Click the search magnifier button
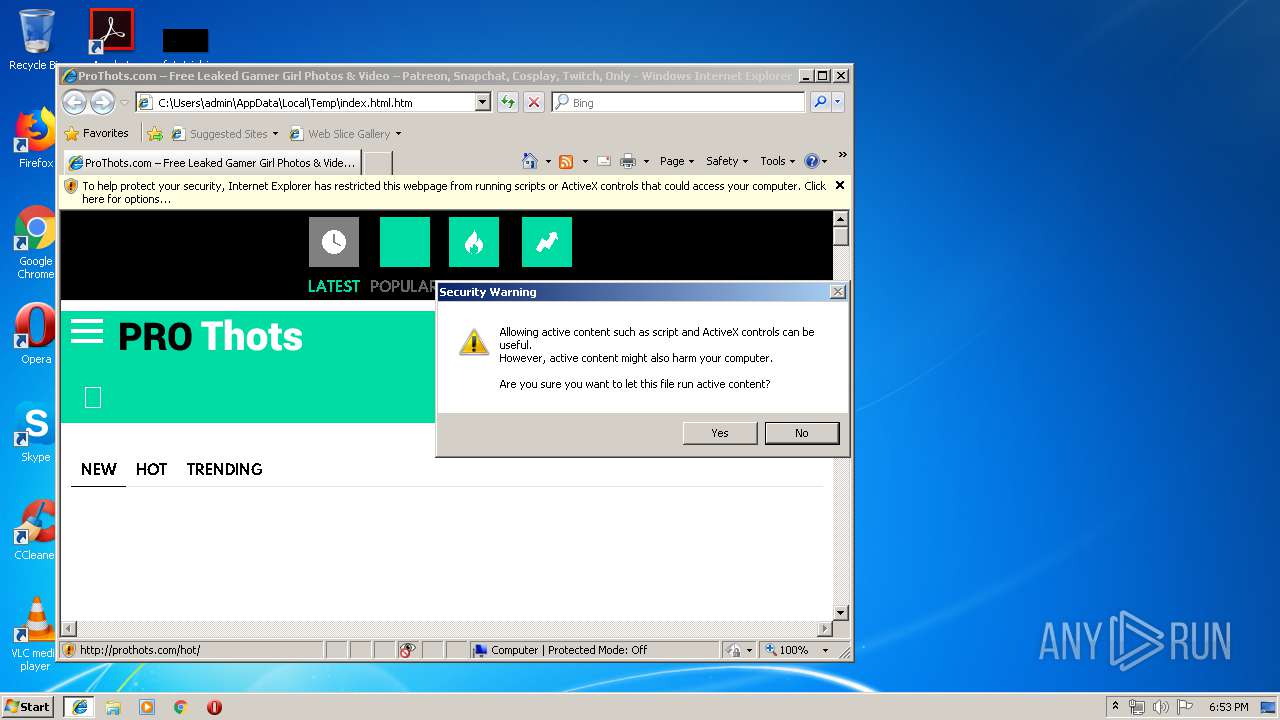 tap(820, 102)
